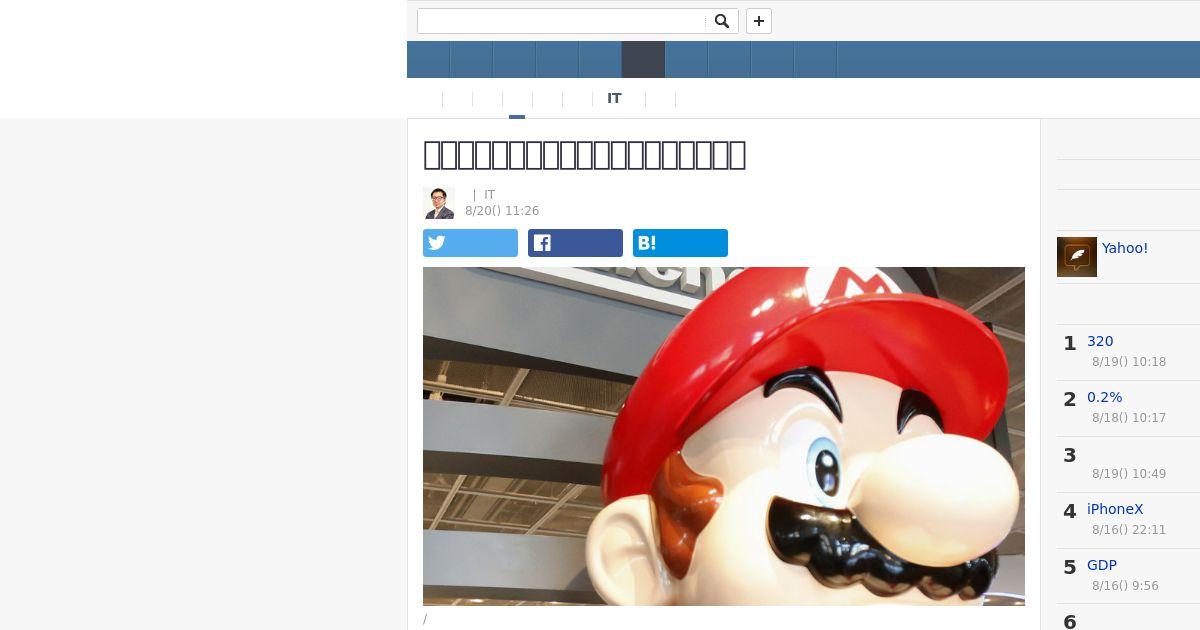Open the Yahoo! sidebar link
This screenshot has height=630, width=1200.
point(1125,248)
